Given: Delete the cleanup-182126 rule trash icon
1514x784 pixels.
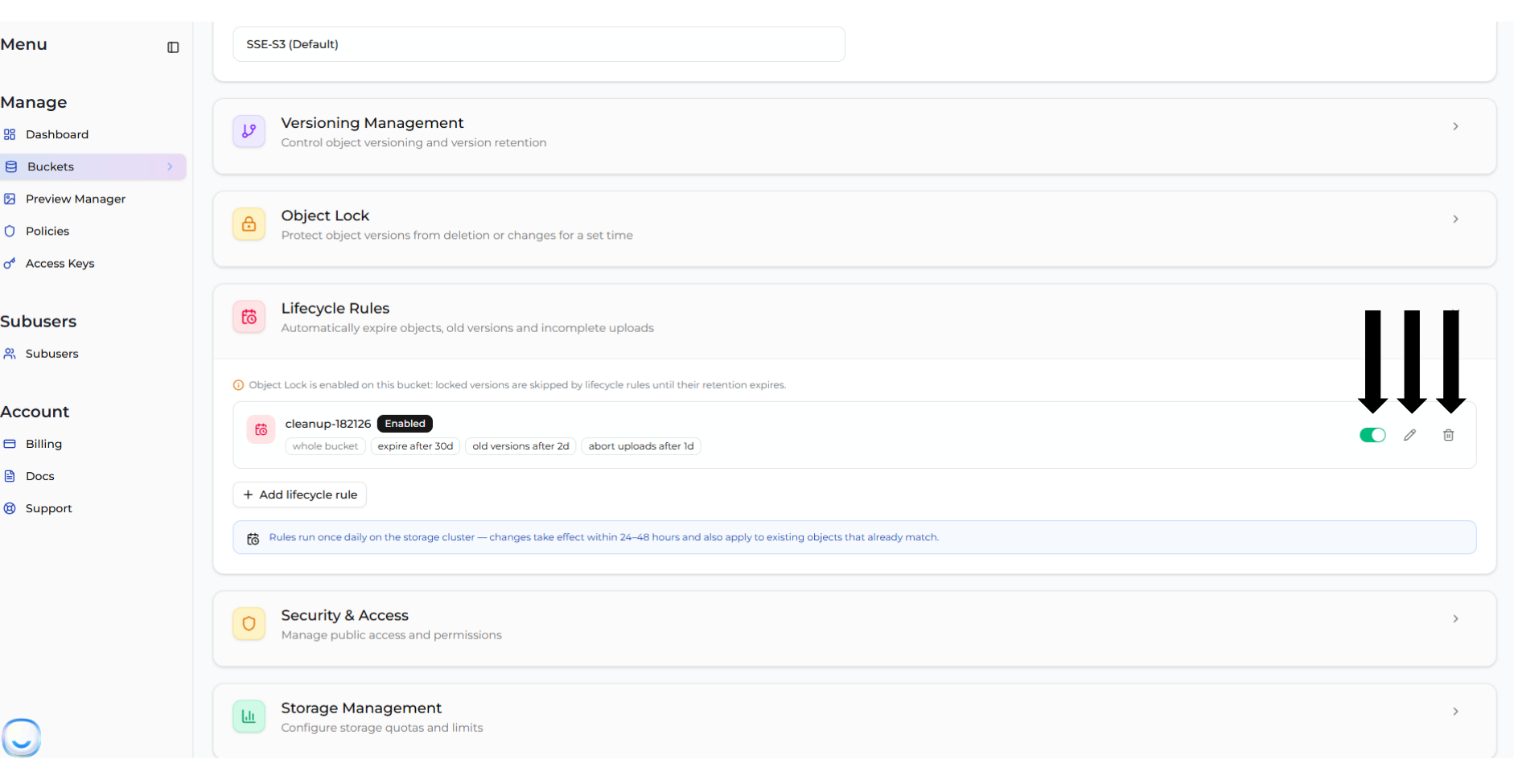Looking at the screenshot, I should (x=1448, y=435).
